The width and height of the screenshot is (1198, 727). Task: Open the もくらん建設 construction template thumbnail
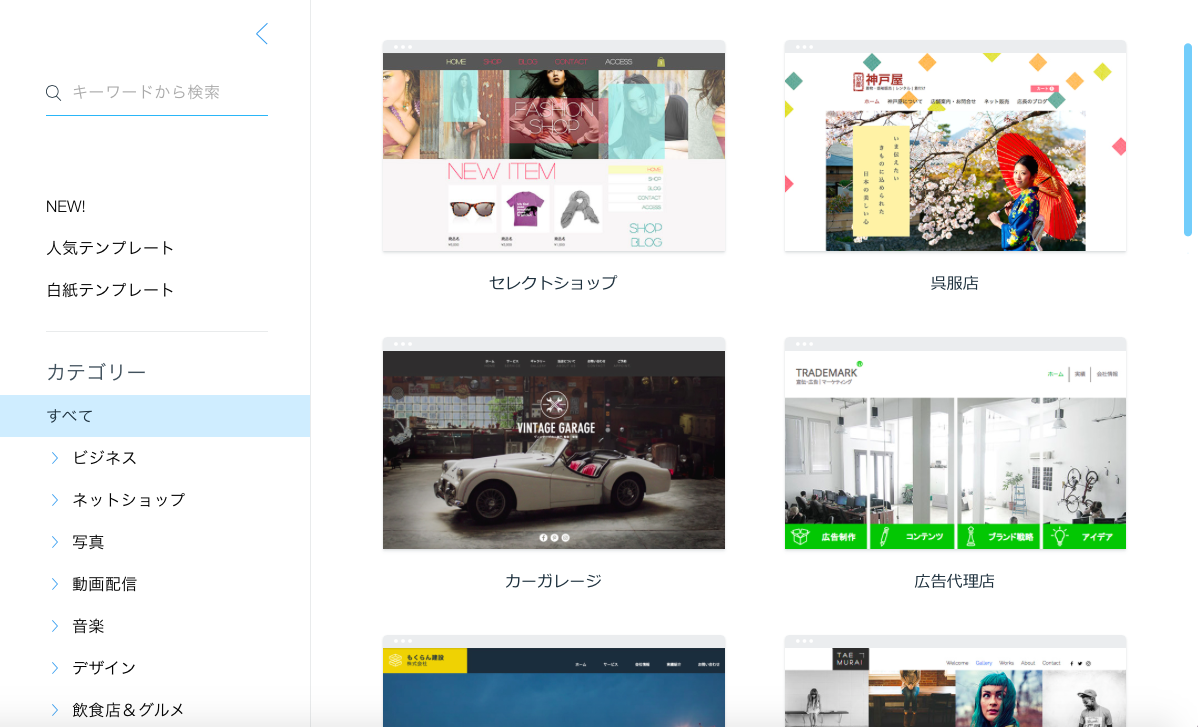coord(554,681)
